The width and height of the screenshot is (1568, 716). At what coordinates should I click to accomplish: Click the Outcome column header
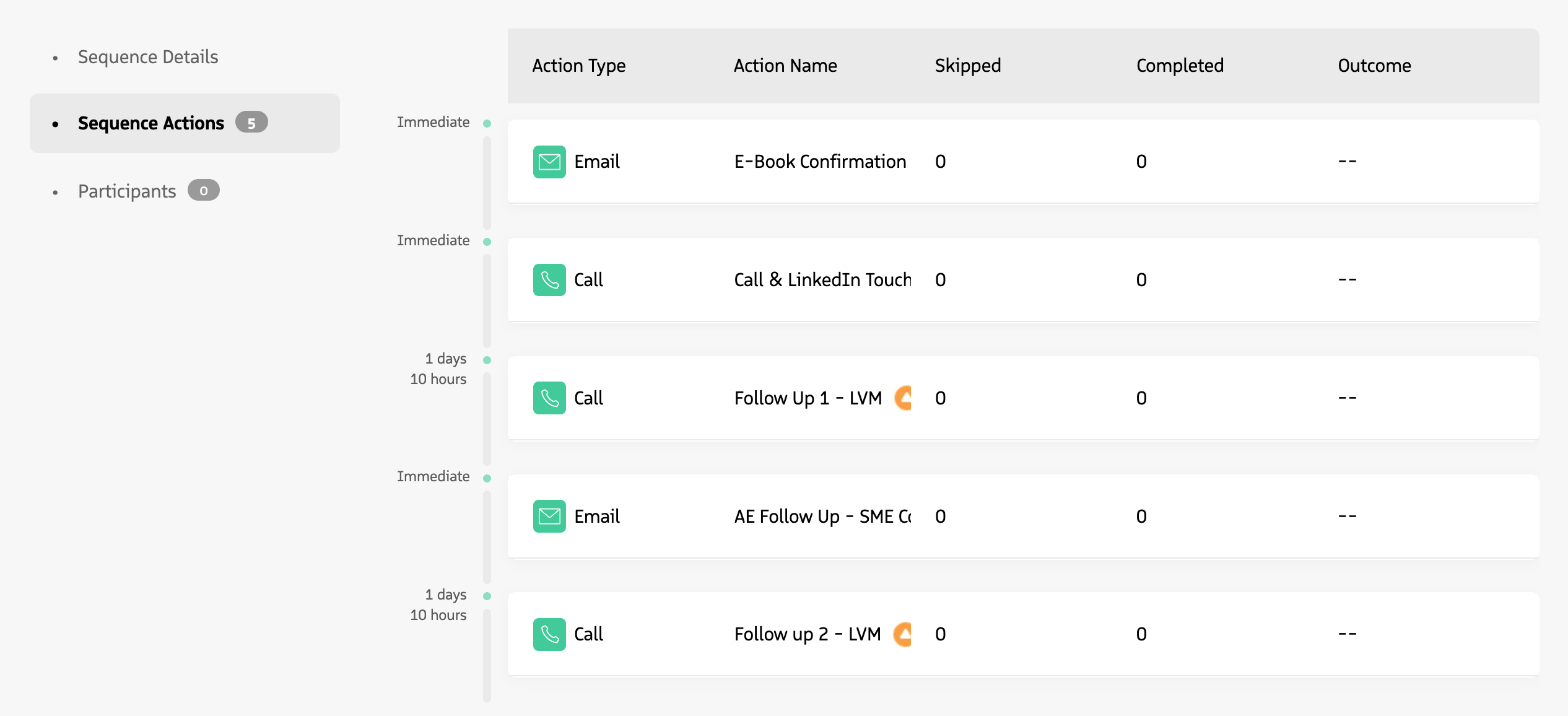[1374, 66]
